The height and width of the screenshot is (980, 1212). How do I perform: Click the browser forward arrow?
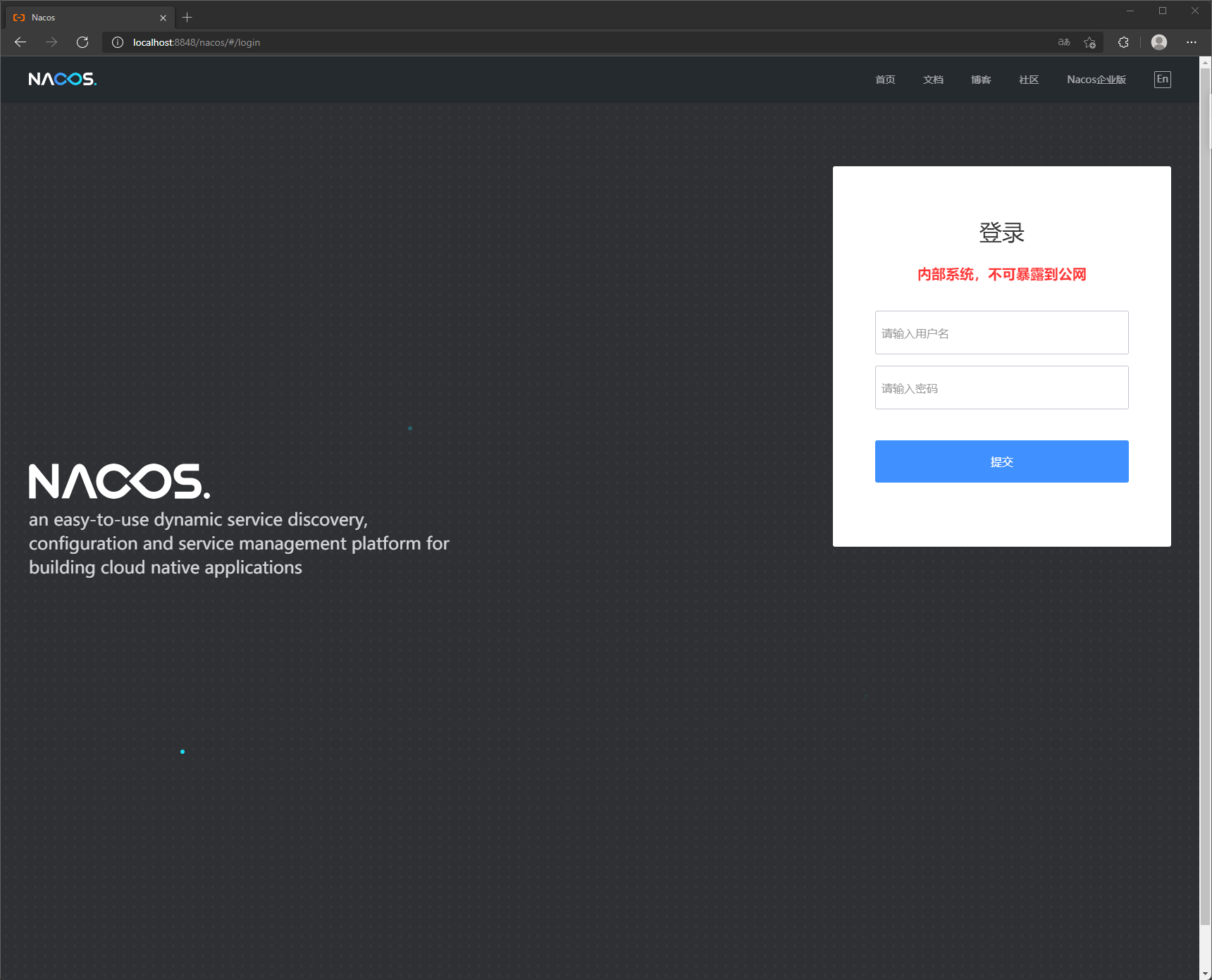pyautogui.click(x=51, y=42)
